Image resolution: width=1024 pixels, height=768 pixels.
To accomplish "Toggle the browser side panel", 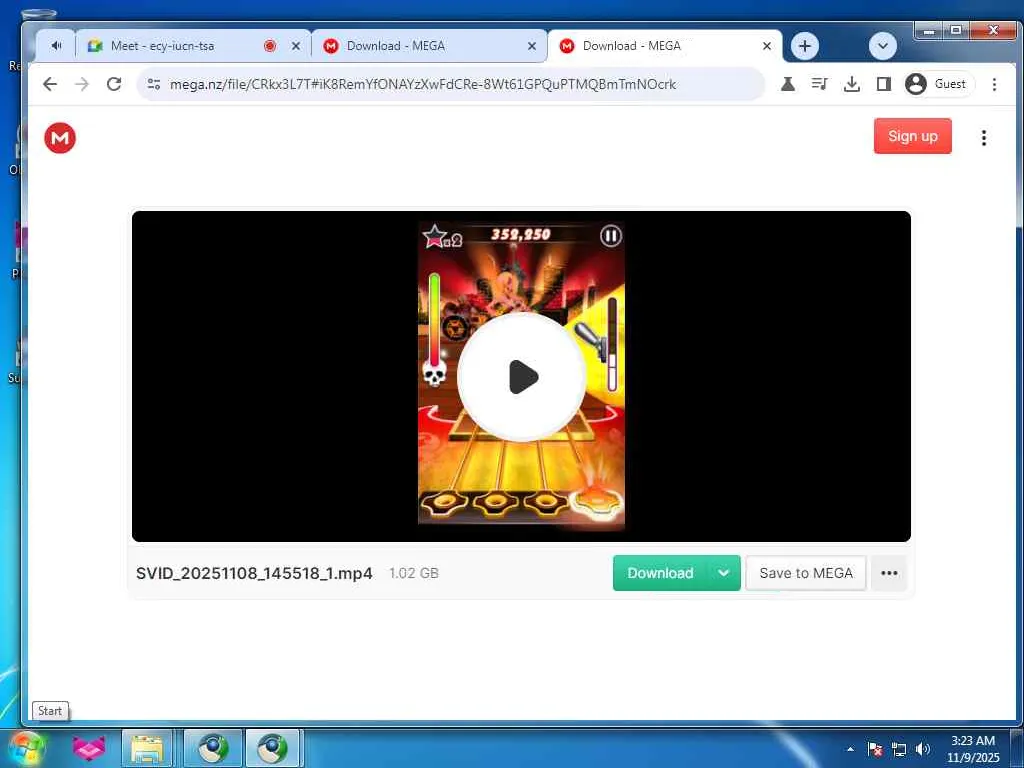I will [884, 84].
